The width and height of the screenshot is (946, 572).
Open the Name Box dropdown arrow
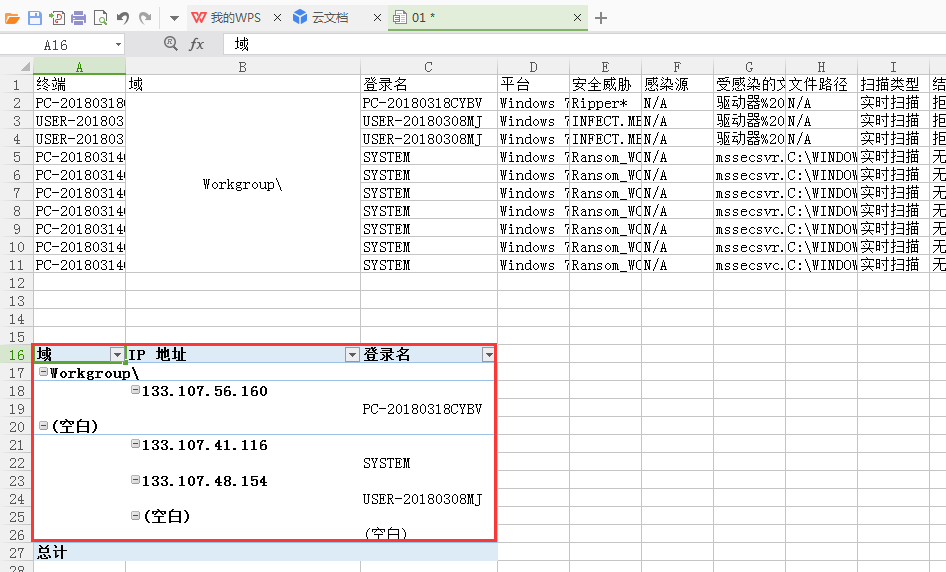click(118, 45)
